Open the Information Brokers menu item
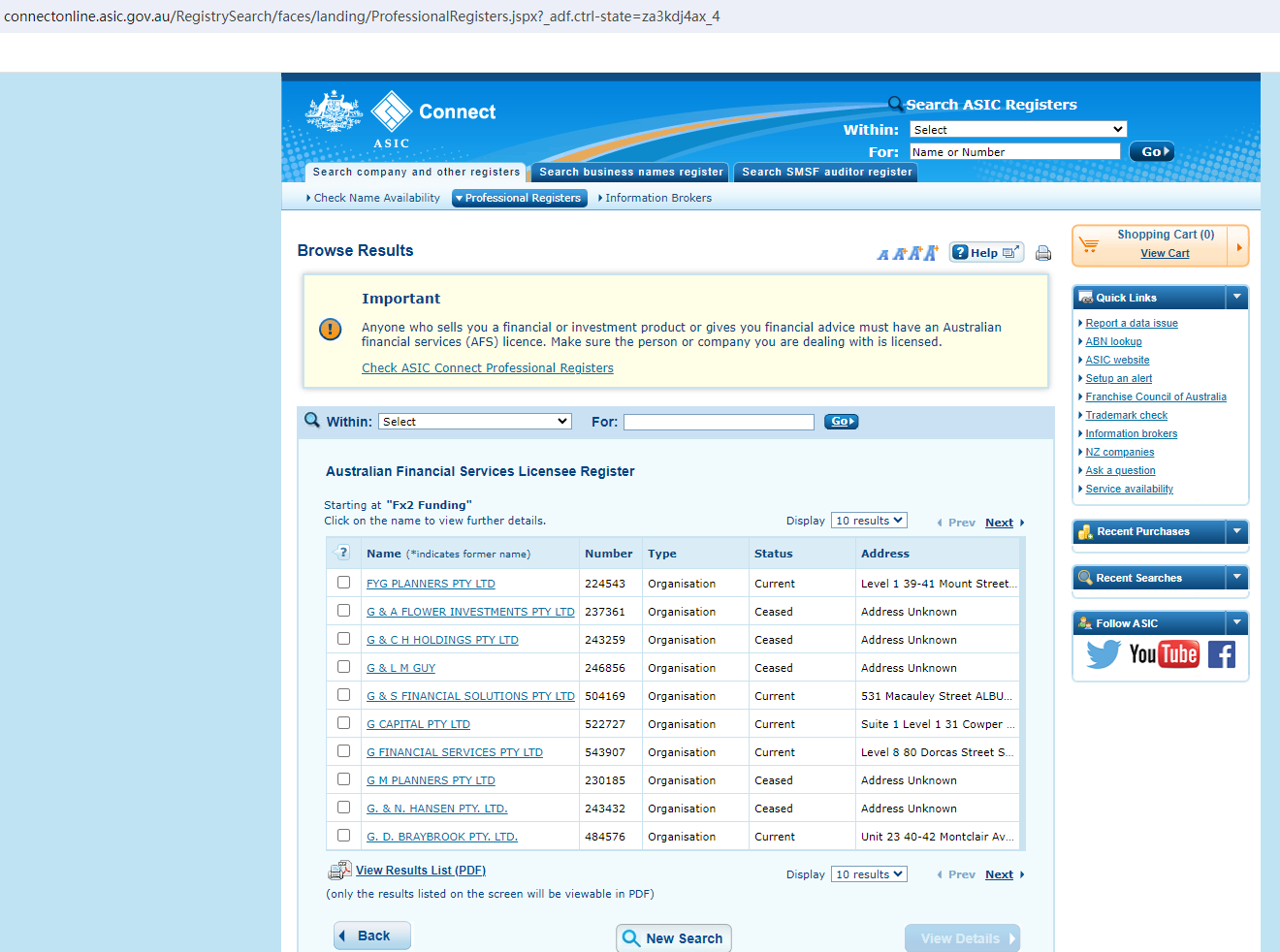Image resolution: width=1280 pixels, height=952 pixels. point(657,198)
